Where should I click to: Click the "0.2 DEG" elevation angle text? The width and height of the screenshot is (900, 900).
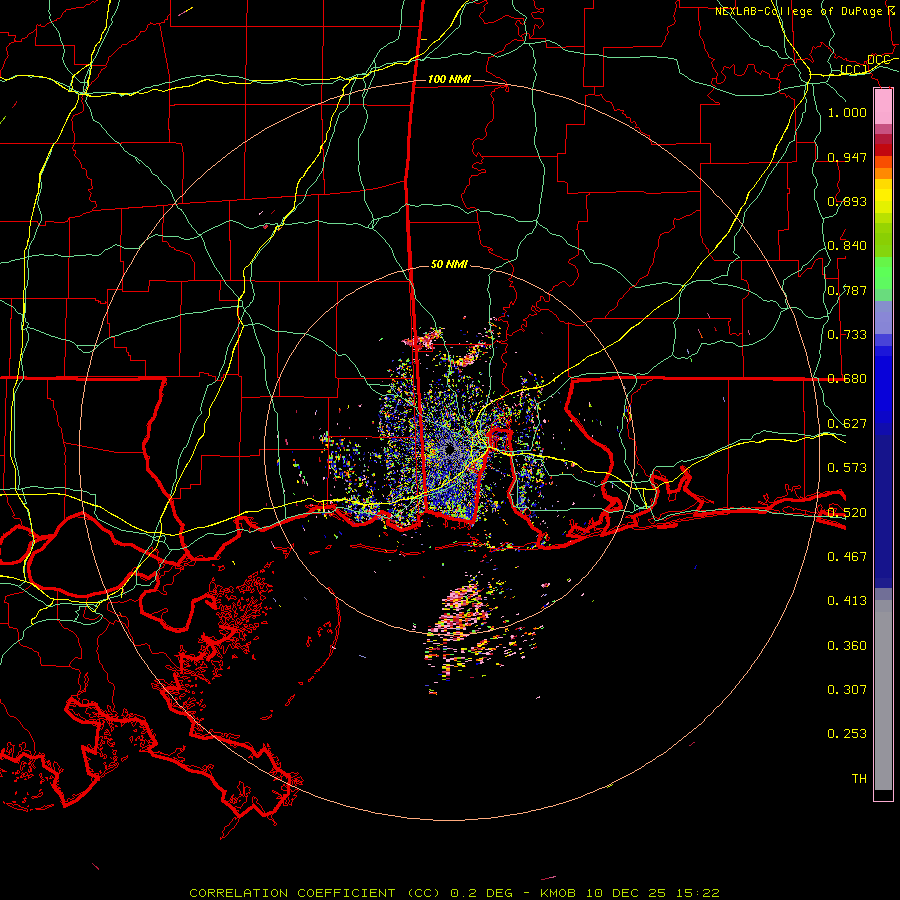(481, 893)
